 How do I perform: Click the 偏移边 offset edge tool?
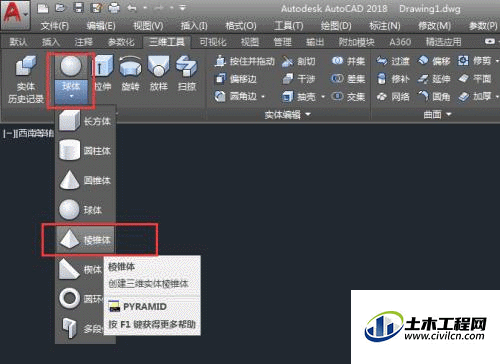(235, 79)
